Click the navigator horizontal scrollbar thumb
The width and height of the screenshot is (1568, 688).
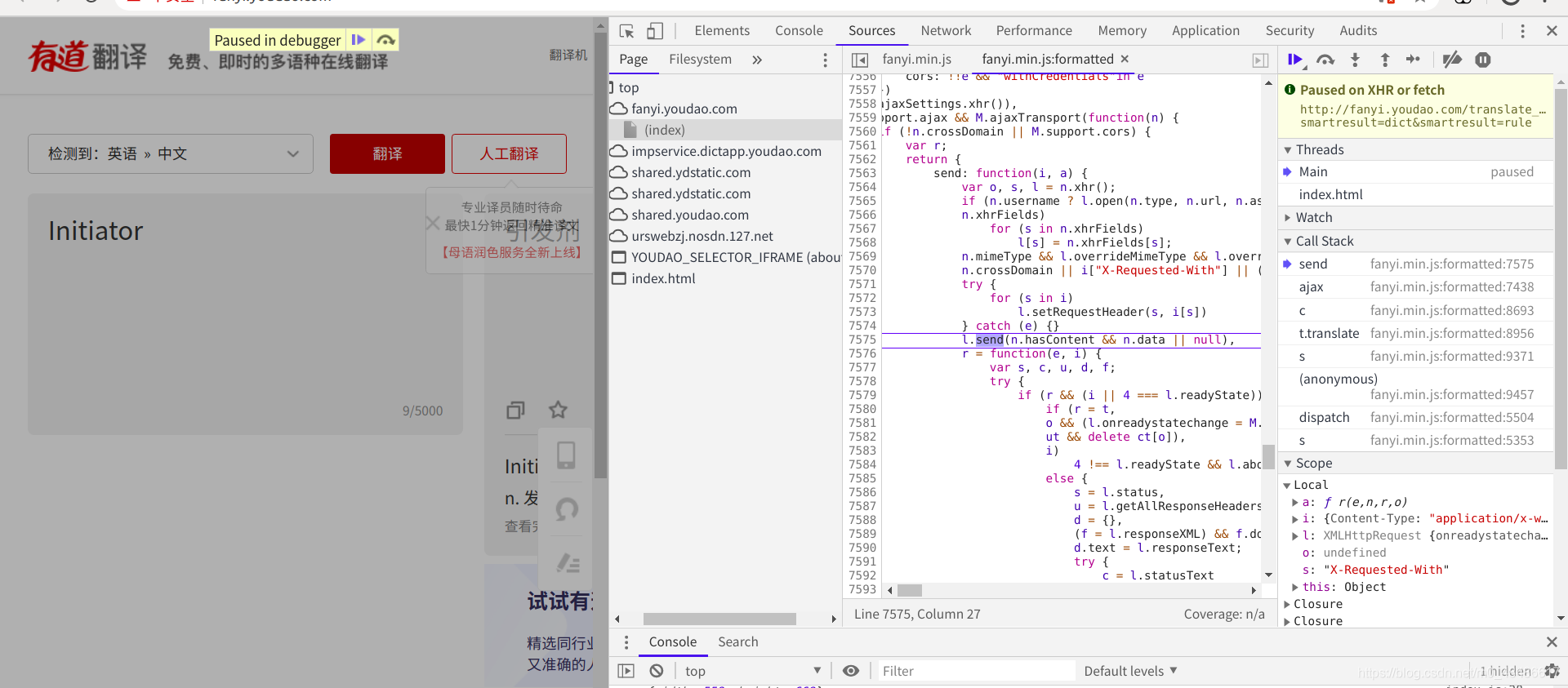pos(719,619)
